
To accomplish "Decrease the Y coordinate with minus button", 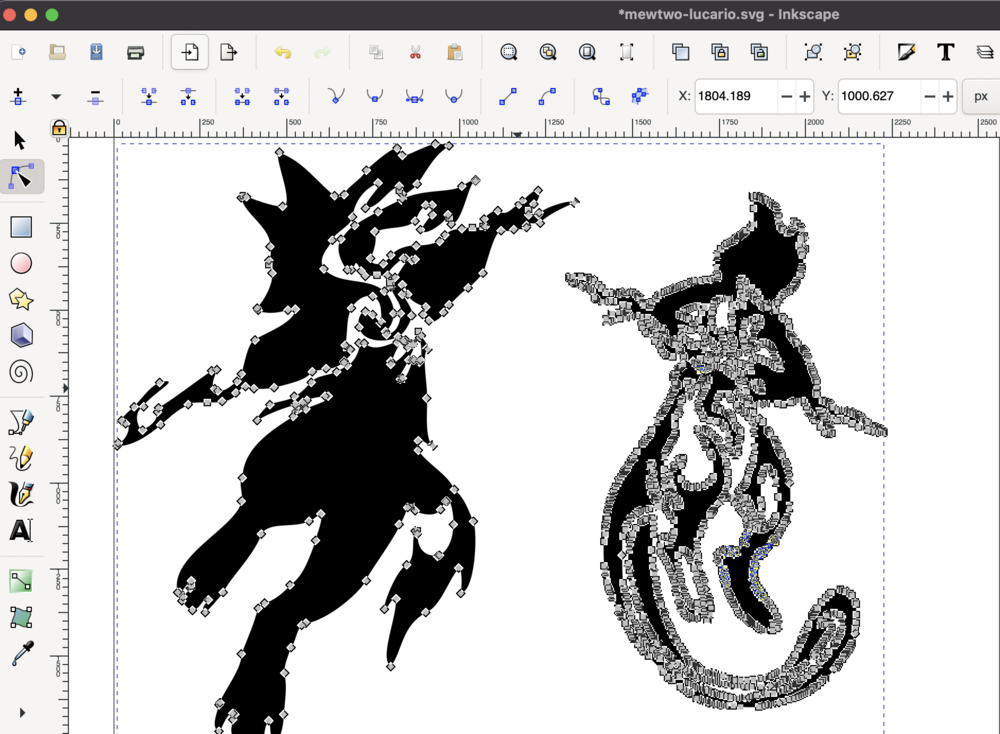I will click(930, 96).
